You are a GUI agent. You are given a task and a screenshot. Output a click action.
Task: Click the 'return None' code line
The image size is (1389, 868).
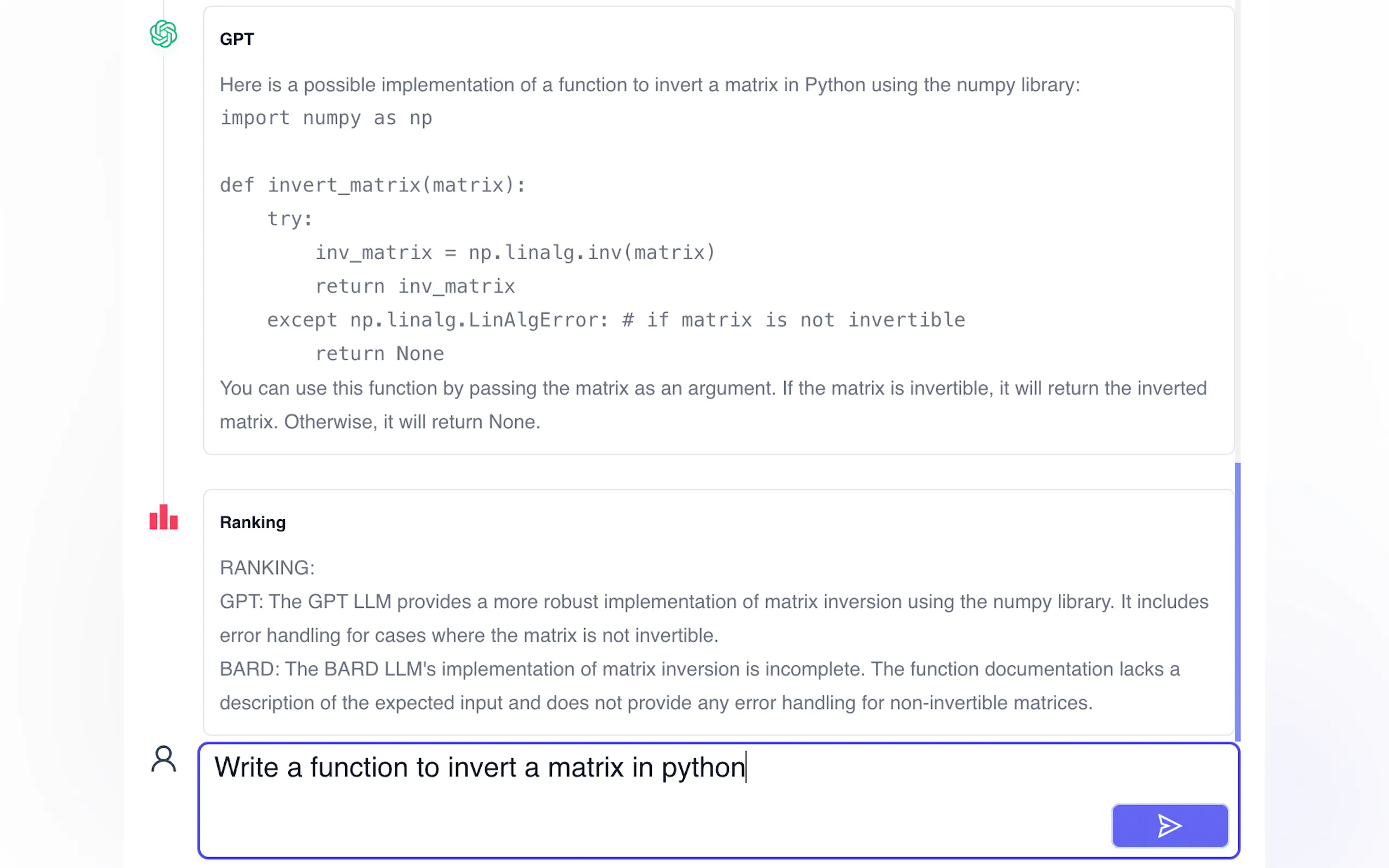(380, 354)
